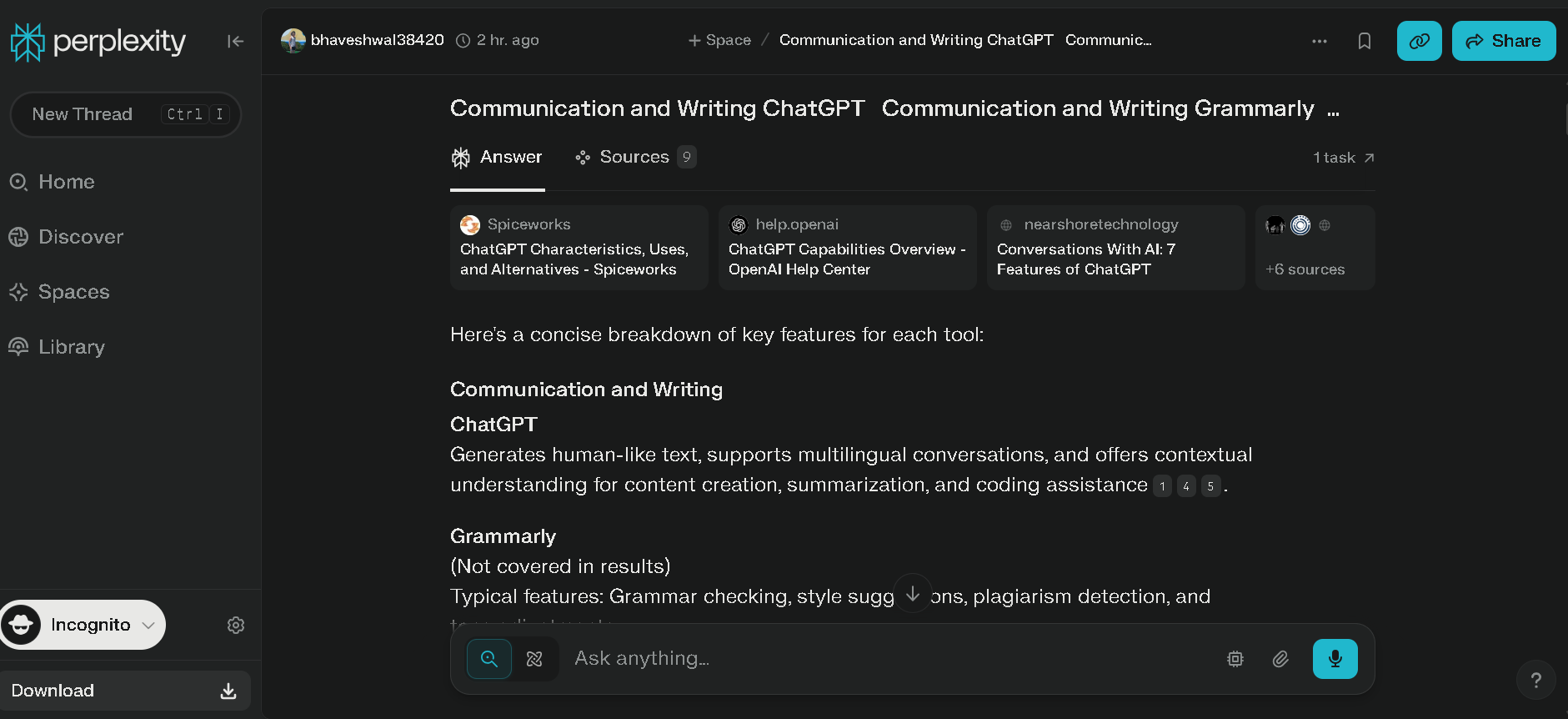Attach a file with the paperclip icon
Screen dimensions: 1568x719
(1280, 659)
